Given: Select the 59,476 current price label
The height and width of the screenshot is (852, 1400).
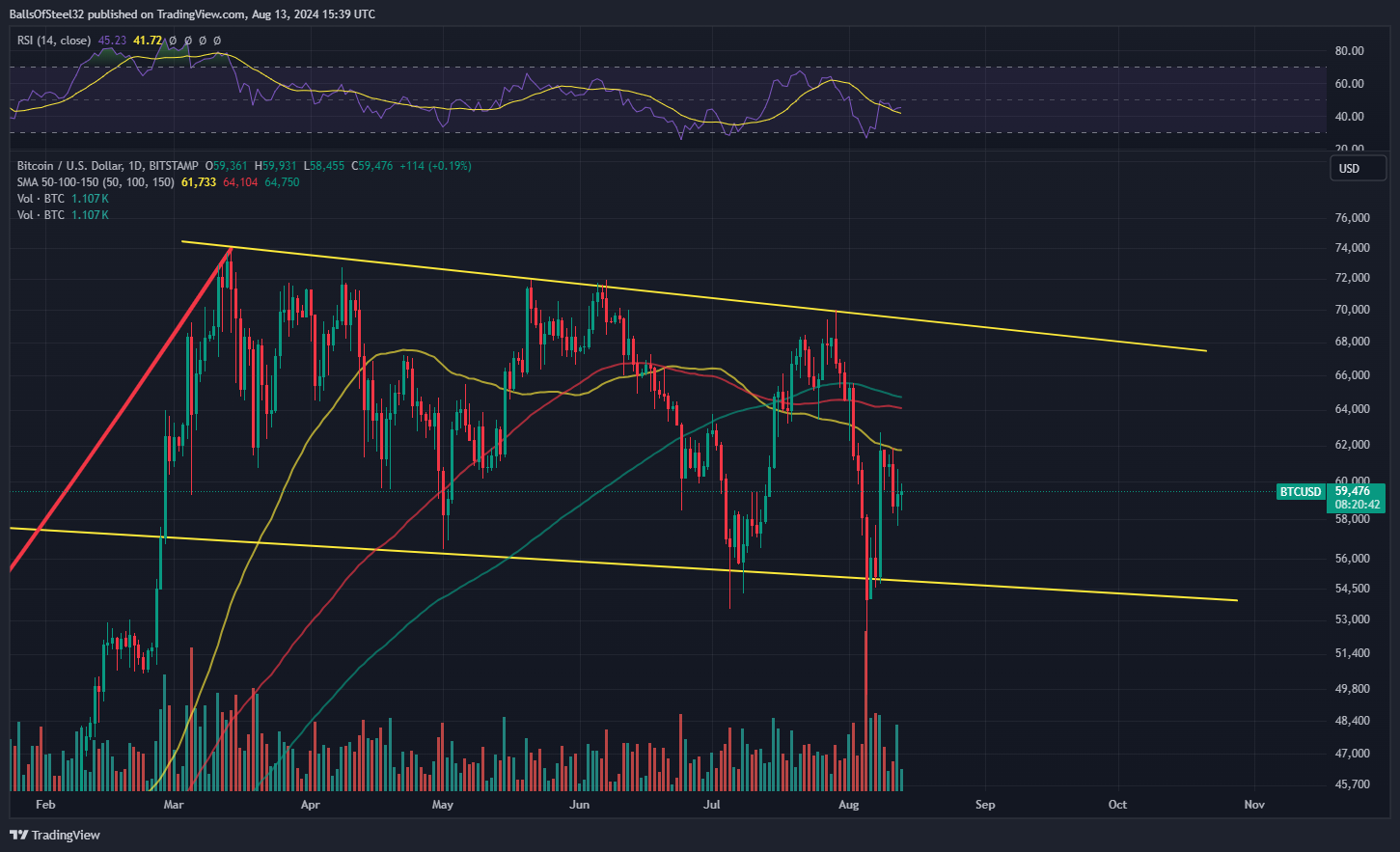Looking at the screenshot, I should click(1352, 491).
